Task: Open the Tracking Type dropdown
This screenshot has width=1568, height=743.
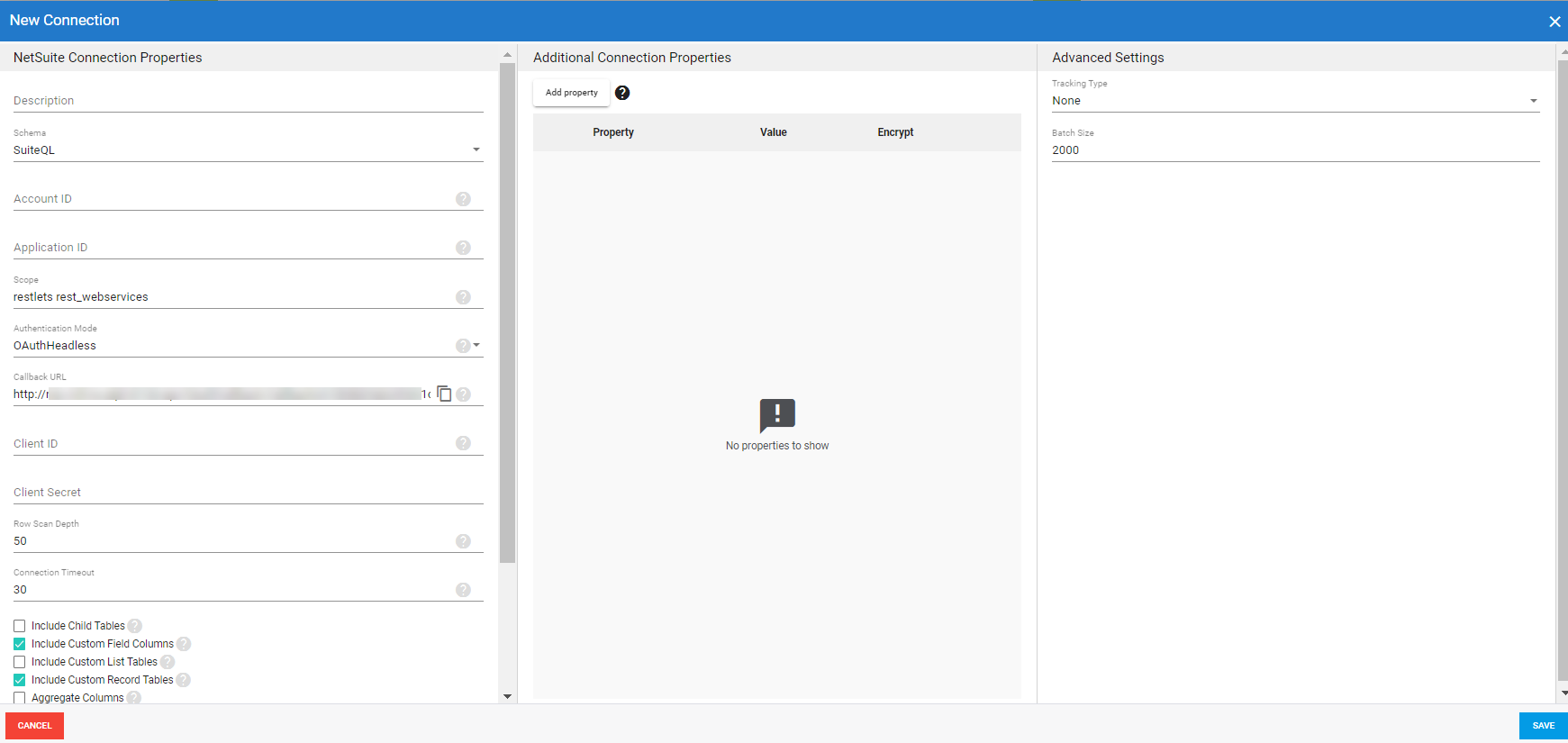Action: point(1295,101)
